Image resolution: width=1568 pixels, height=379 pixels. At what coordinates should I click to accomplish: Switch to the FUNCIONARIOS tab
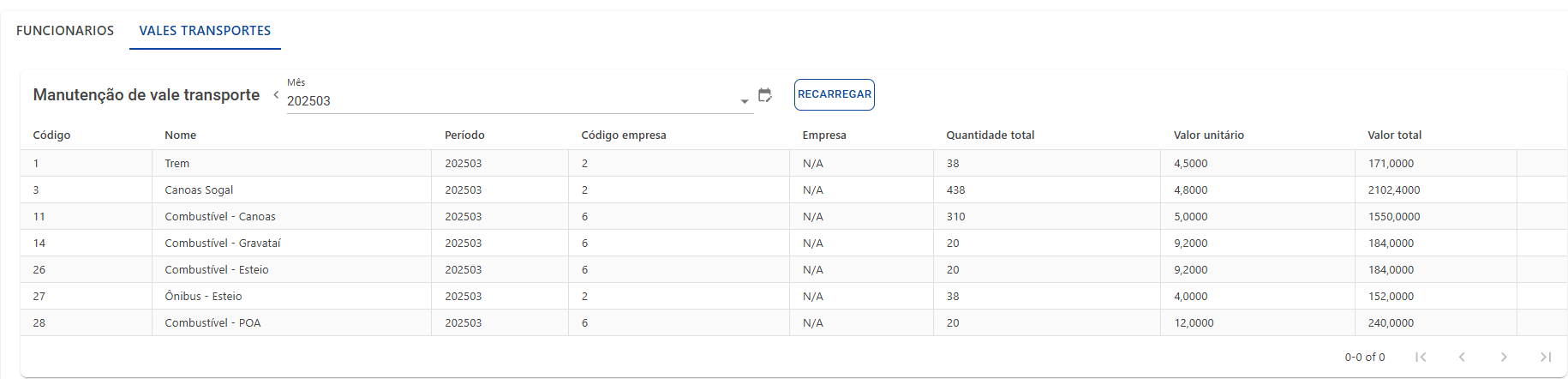(x=65, y=31)
